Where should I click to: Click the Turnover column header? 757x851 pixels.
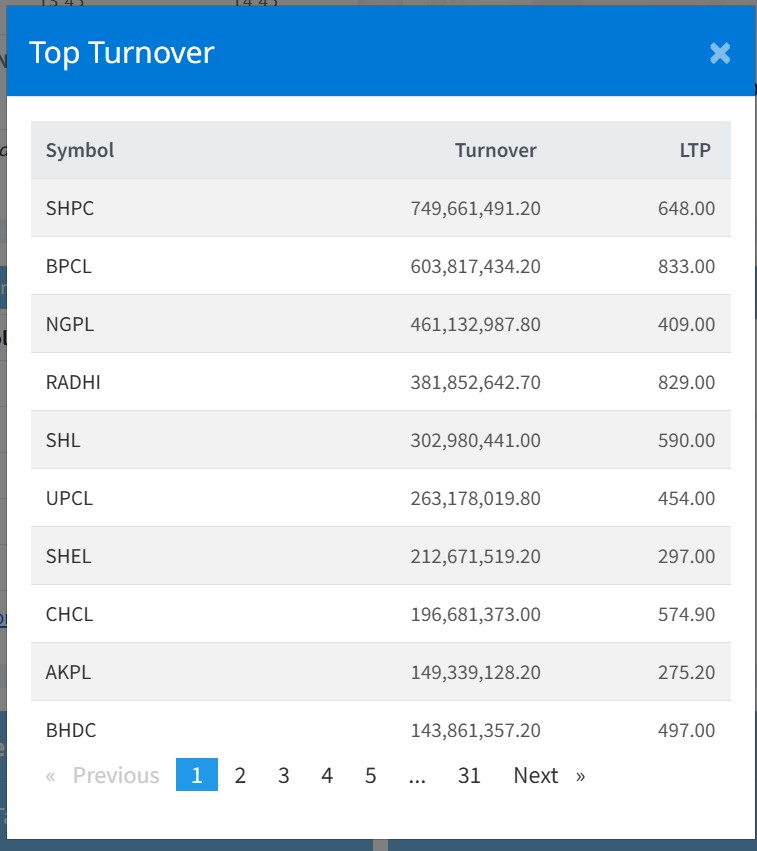click(x=495, y=150)
